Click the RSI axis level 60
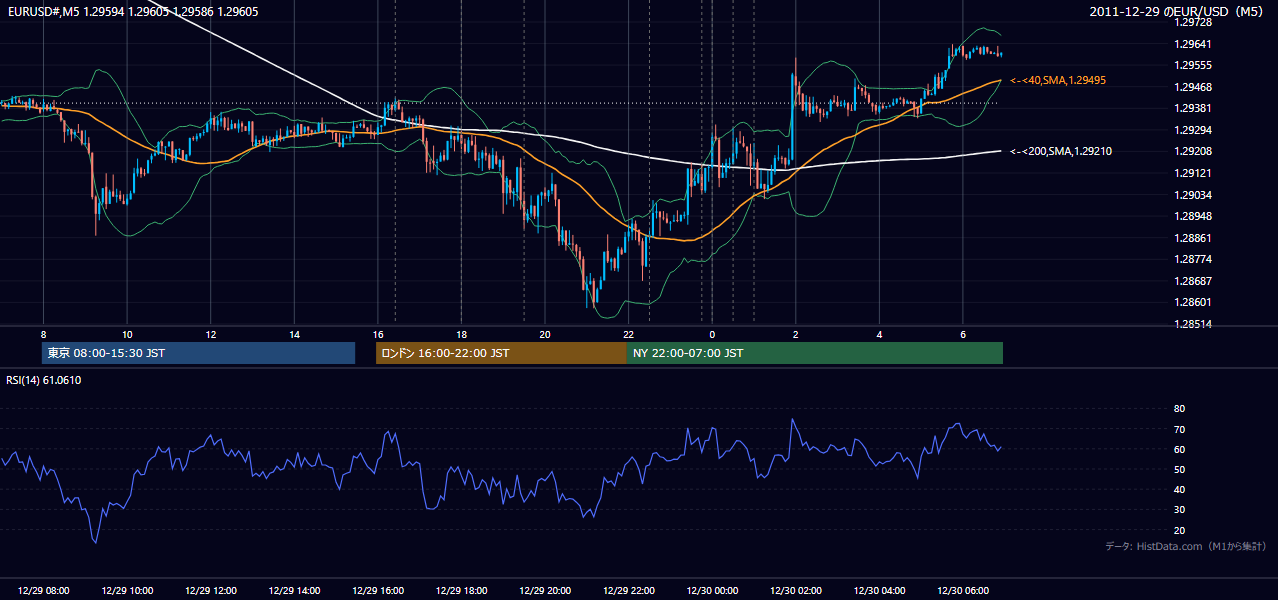This screenshot has width=1278, height=600. click(1179, 449)
